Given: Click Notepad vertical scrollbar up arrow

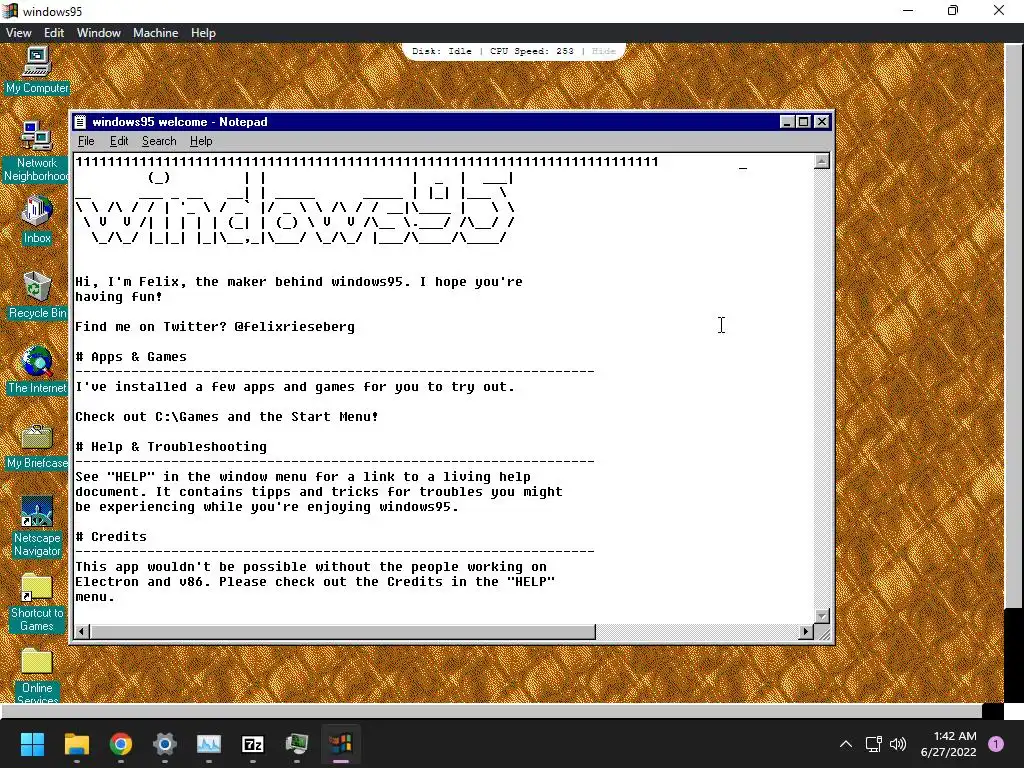Looking at the screenshot, I should 822,161.
